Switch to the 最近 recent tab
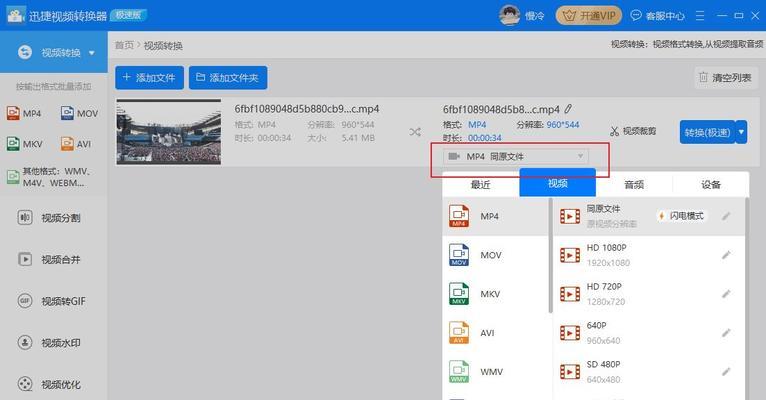The height and width of the screenshot is (400, 766). (480, 185)
